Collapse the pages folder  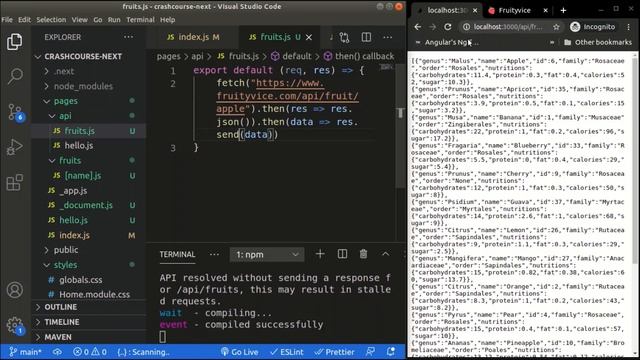coord(89,101)
